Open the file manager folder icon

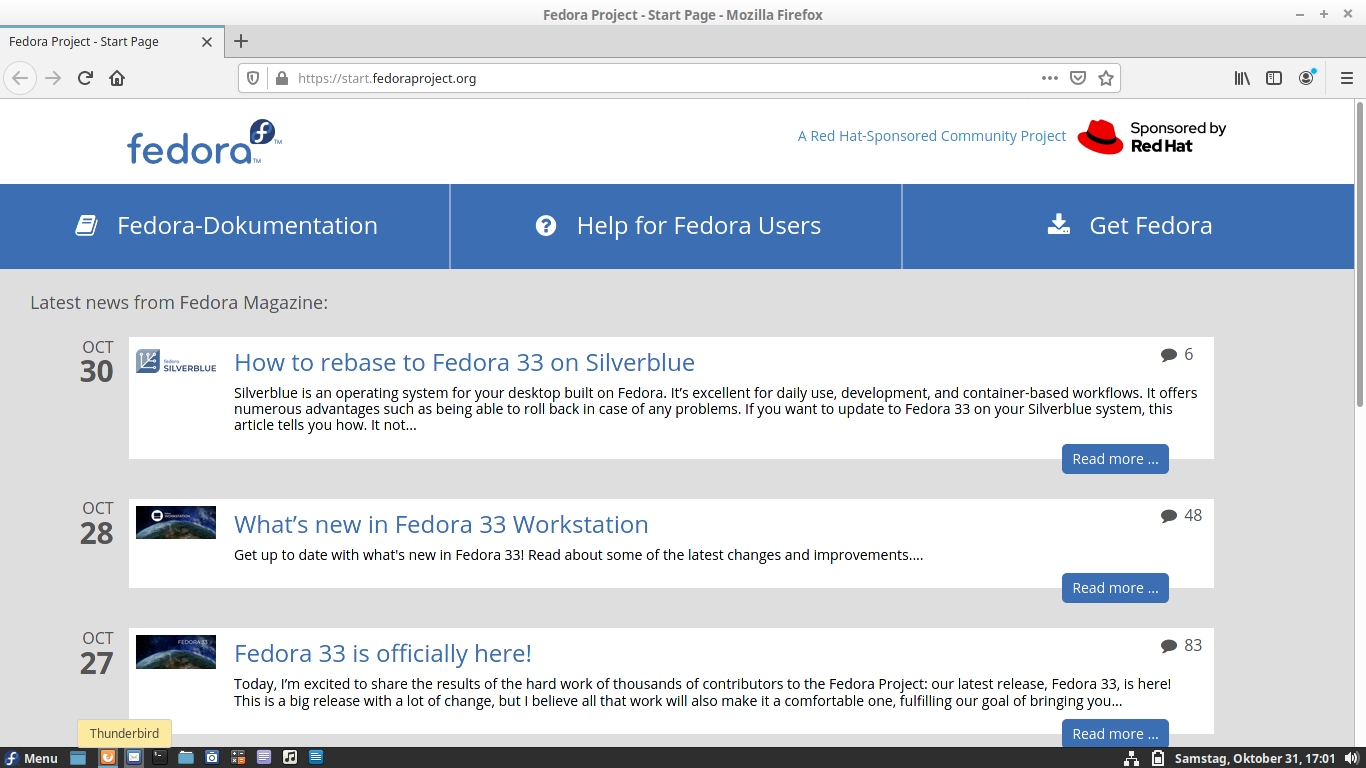(186, 758)
